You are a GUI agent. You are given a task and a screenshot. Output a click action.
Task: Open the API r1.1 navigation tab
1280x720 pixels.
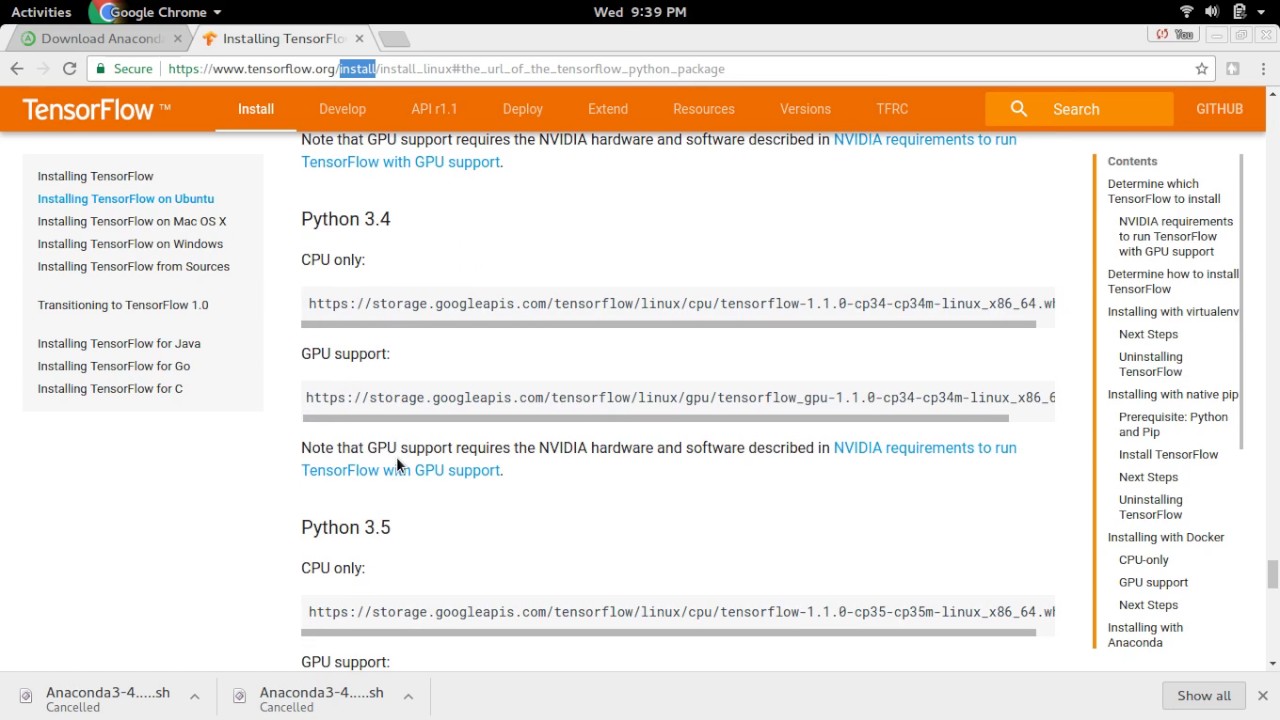434,109
